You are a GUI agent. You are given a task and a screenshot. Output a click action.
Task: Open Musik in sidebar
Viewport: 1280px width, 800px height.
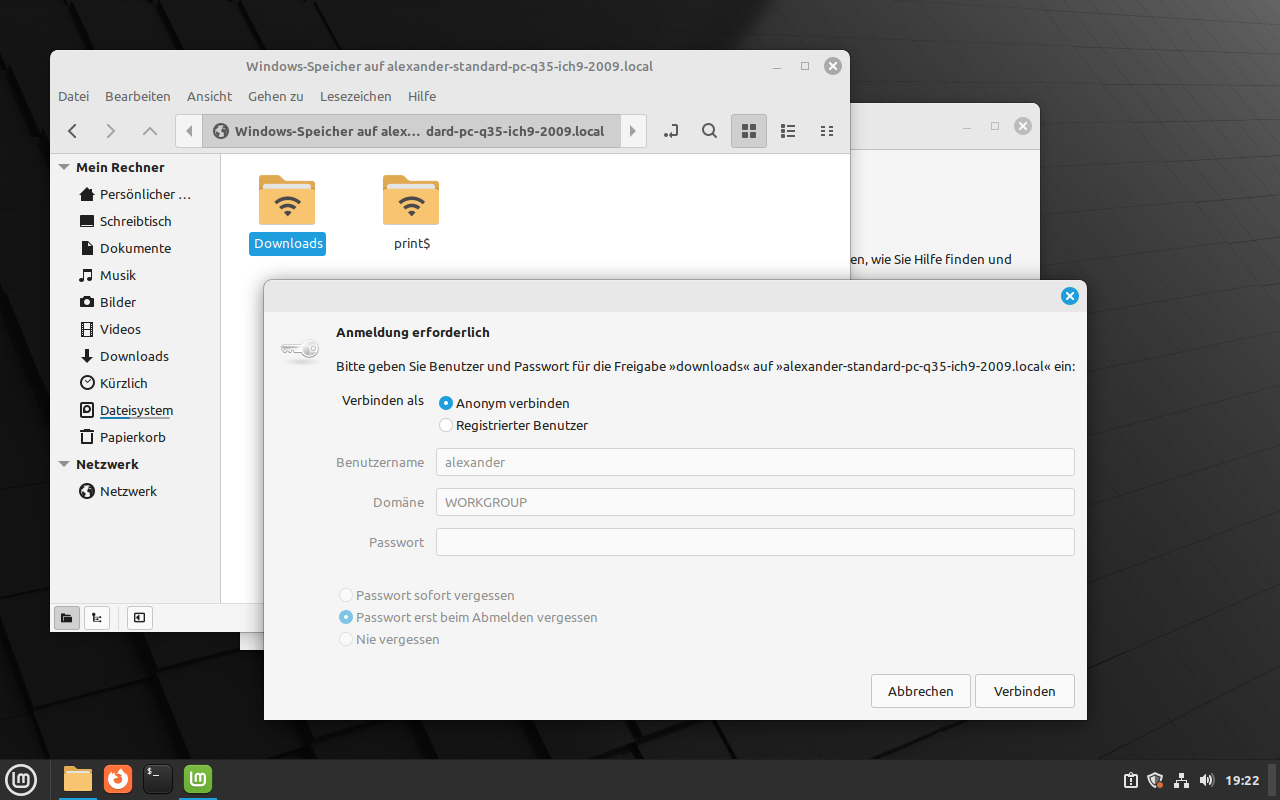(135, 275)
